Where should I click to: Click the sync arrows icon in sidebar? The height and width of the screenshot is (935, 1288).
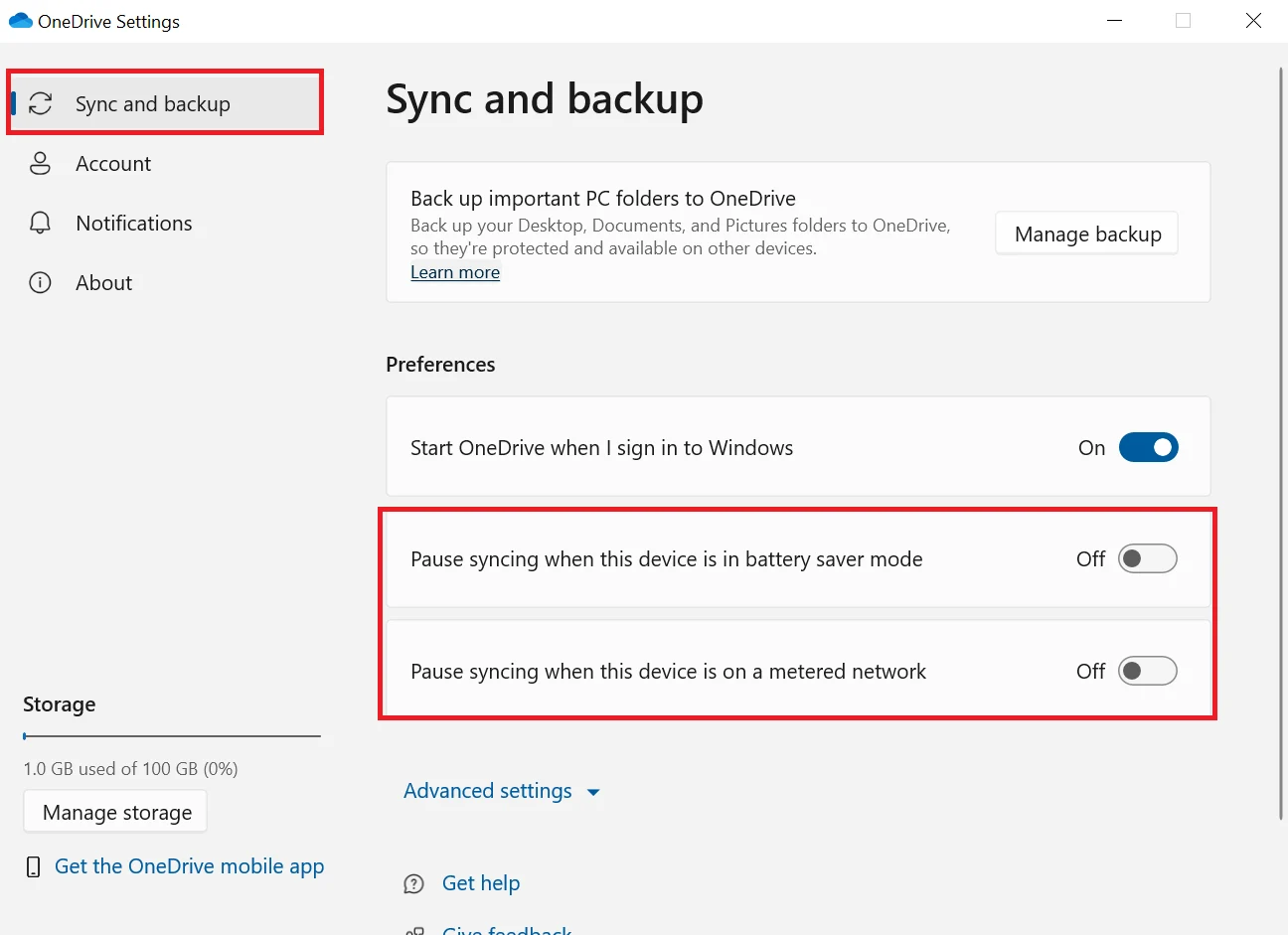(x=41, y=103)
